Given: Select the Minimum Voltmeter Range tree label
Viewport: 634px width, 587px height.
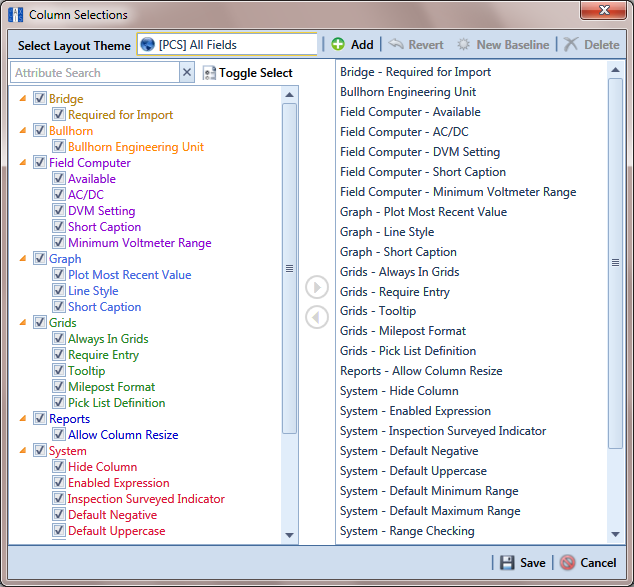Looking at the screenshot, I should pos(139,243).
